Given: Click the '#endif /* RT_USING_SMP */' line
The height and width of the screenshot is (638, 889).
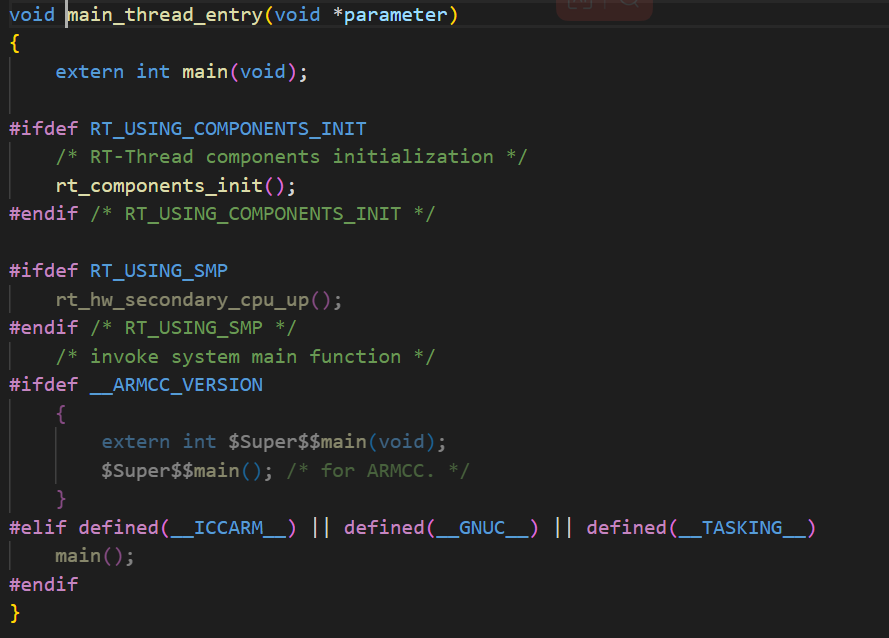Looking at the screenshot, I should (x=153, y=328).
